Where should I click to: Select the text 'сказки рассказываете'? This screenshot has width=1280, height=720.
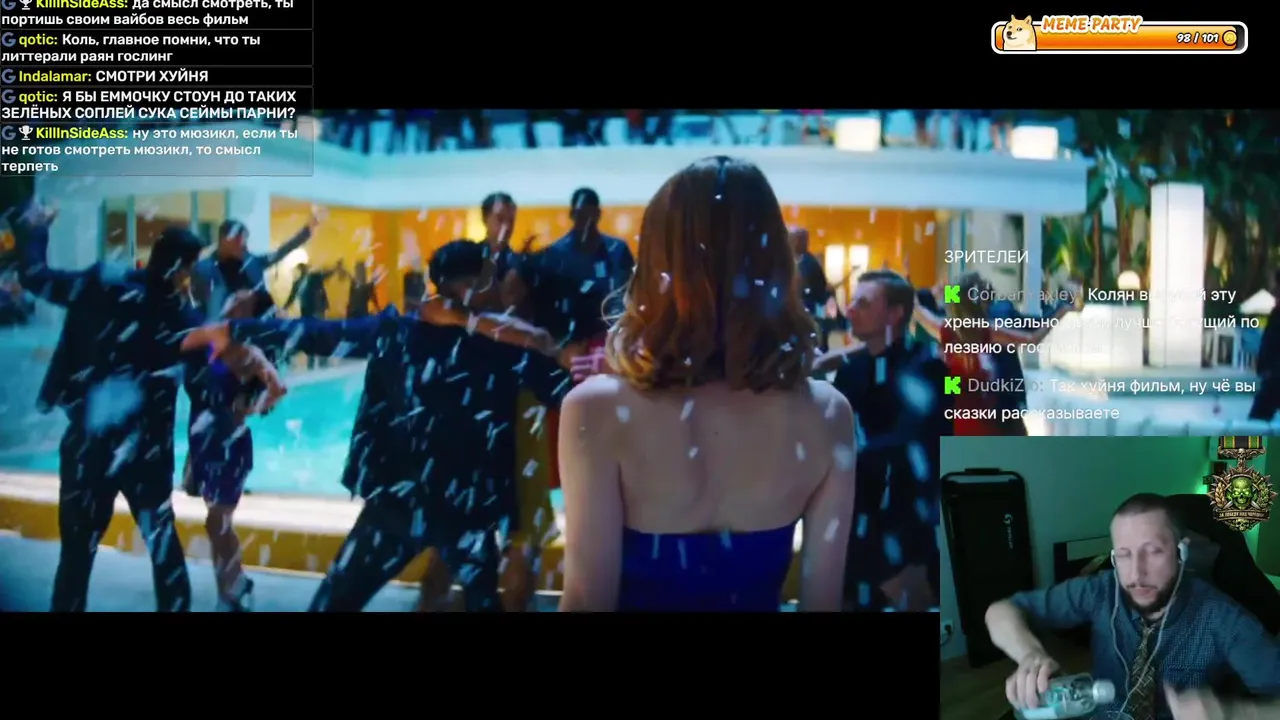click(x=1032, y=413)
